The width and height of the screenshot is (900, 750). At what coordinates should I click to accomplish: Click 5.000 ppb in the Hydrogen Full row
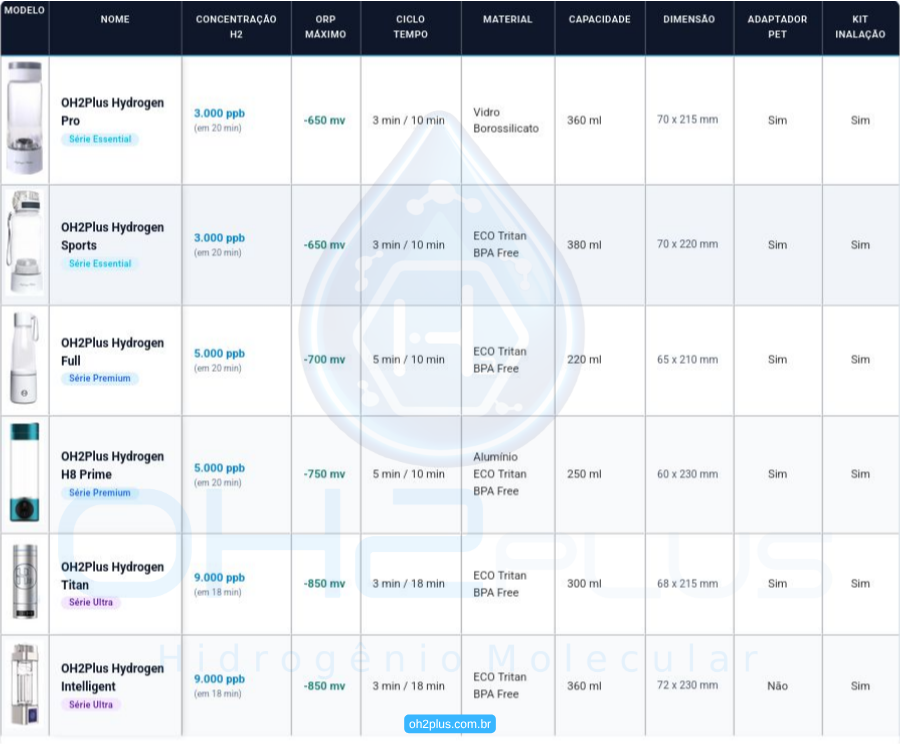(219, 353)
